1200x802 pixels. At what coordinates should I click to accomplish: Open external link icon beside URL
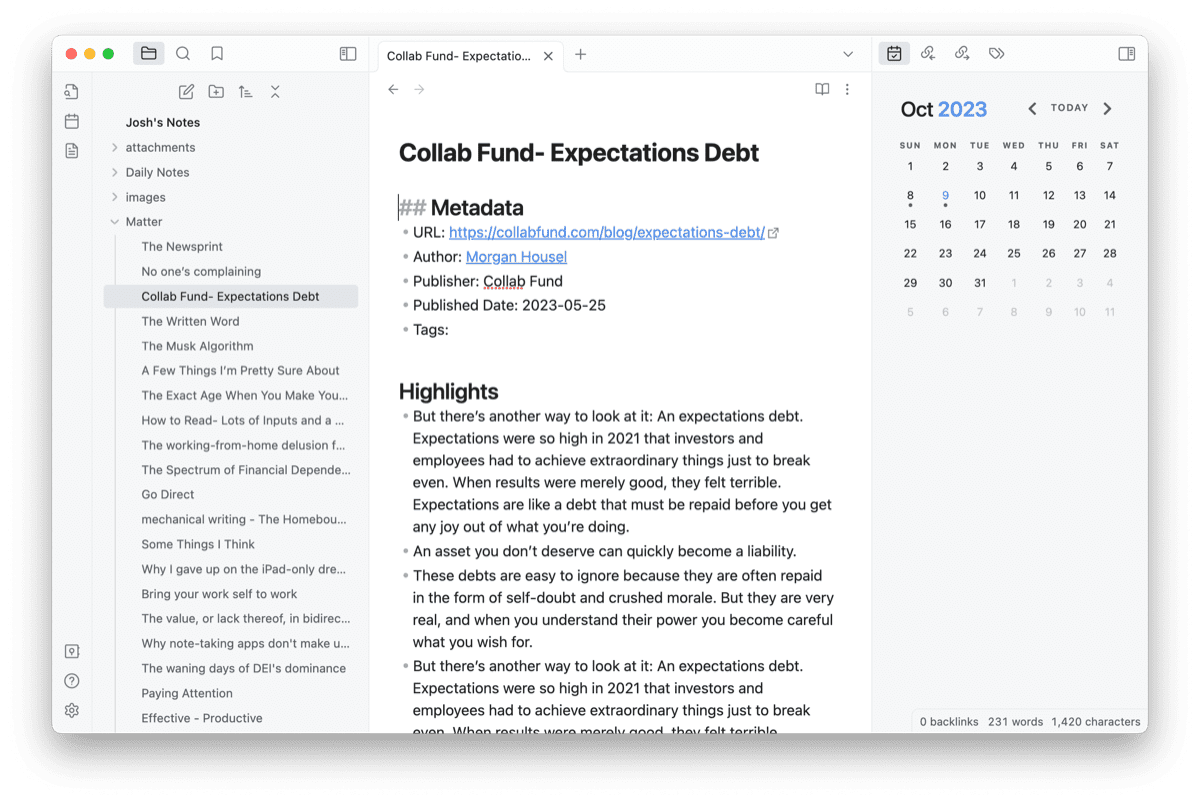pyautogui.click(x=773, y=233)
